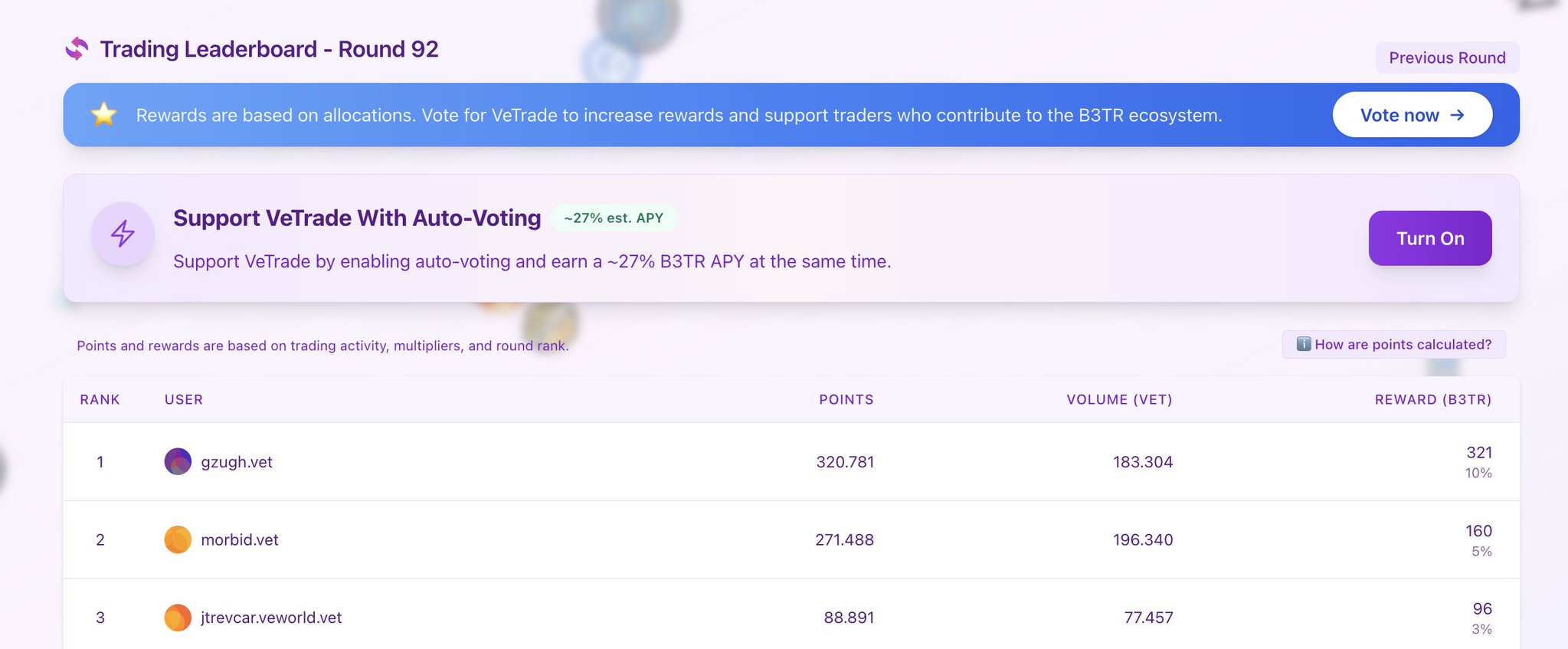Select the morbid.vet username

pyautogui.click(x=240, y=540)
